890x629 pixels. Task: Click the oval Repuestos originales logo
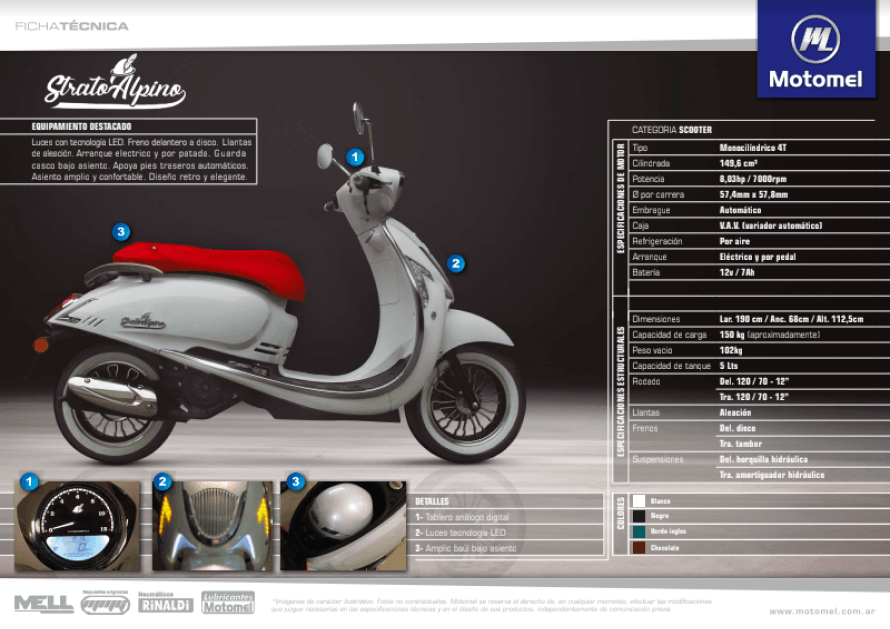105,602
